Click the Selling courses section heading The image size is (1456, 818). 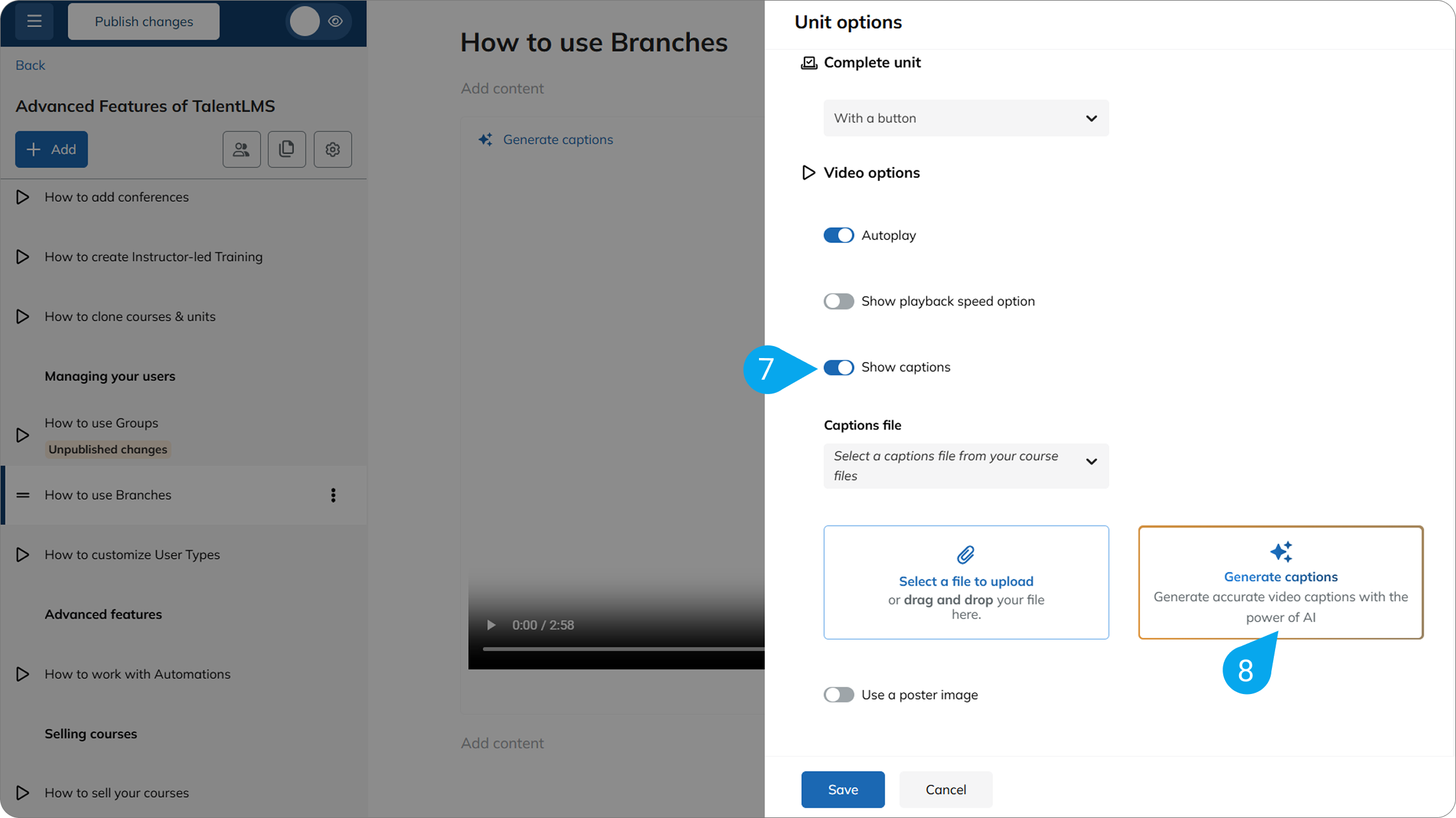(91, 734)
